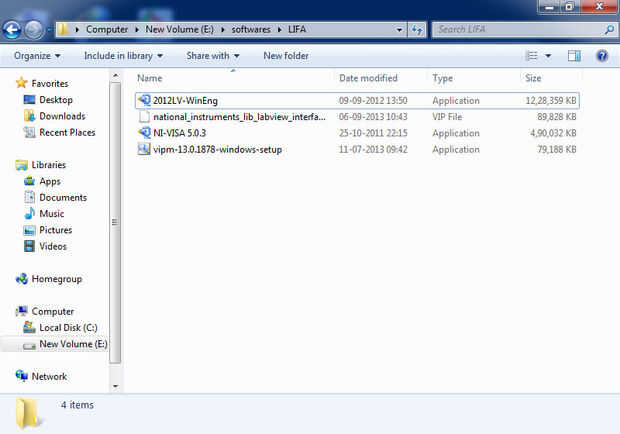Select New Volume (E:) in sidebar
The width and height of the screenshot is (620, 434).
73,344
